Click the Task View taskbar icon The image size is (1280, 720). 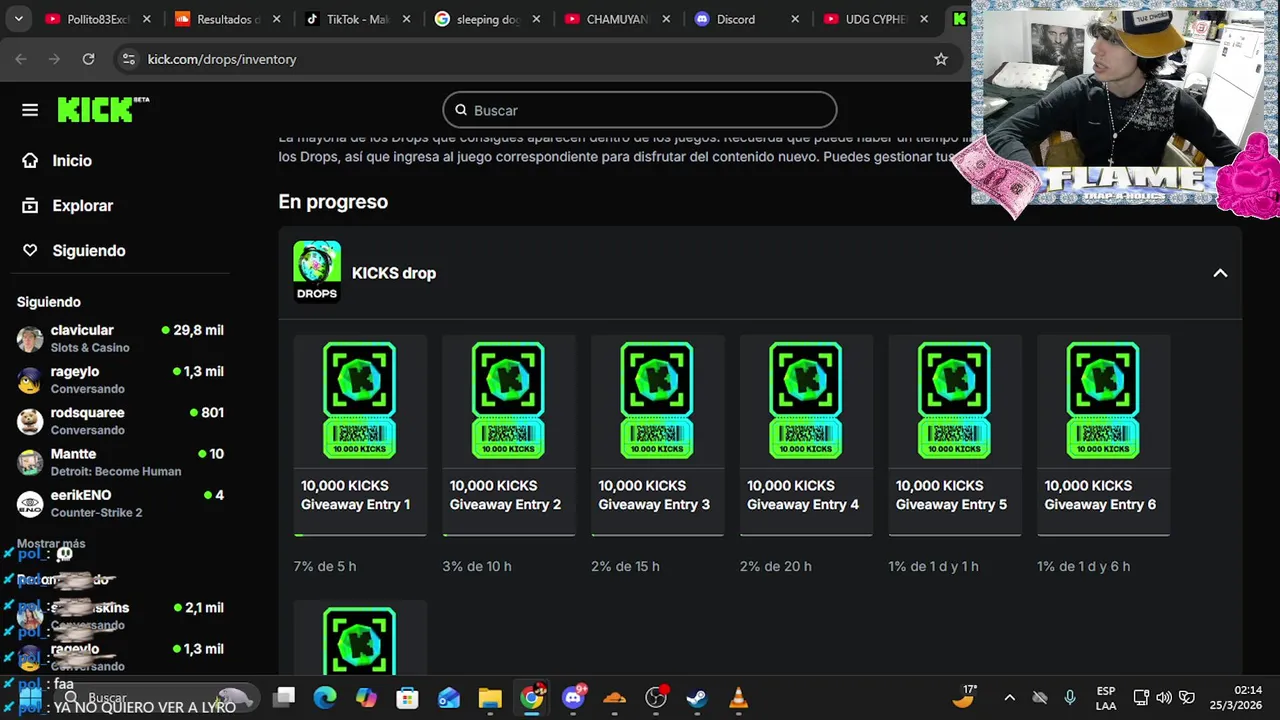click(285, 698)
